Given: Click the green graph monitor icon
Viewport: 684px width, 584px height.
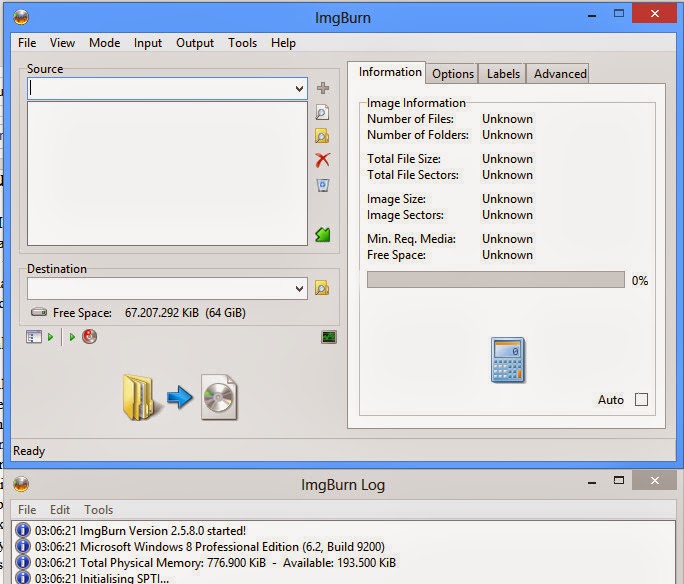Looking at the screenshot, I should (329, 337).
